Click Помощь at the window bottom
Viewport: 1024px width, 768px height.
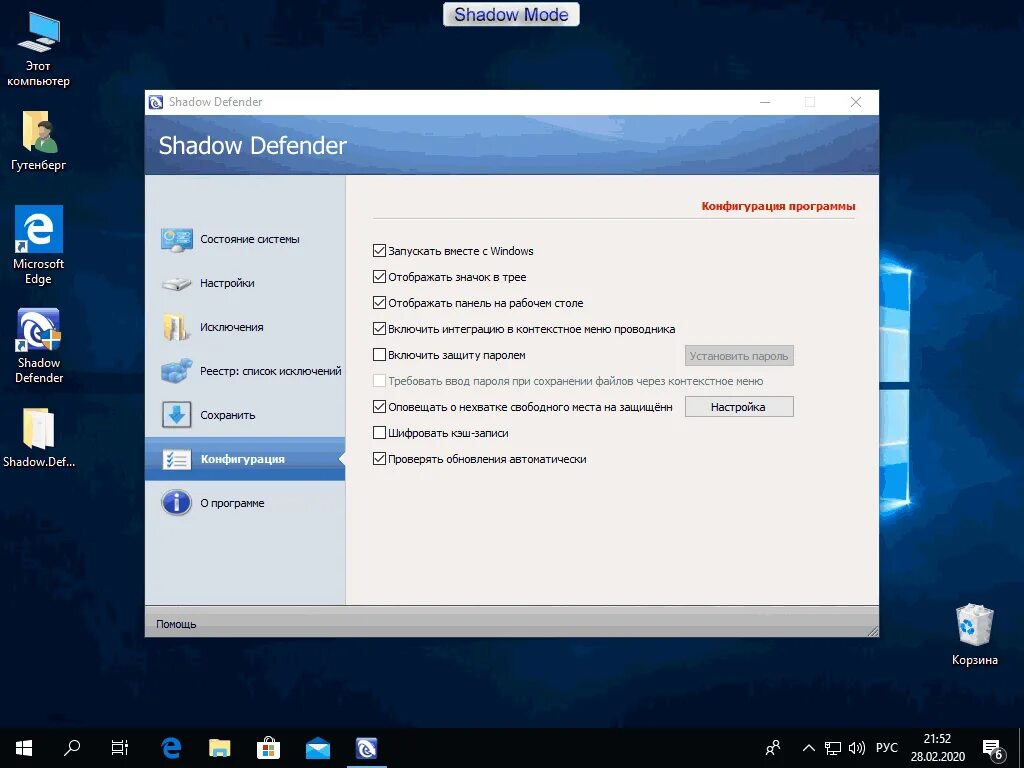176,623
